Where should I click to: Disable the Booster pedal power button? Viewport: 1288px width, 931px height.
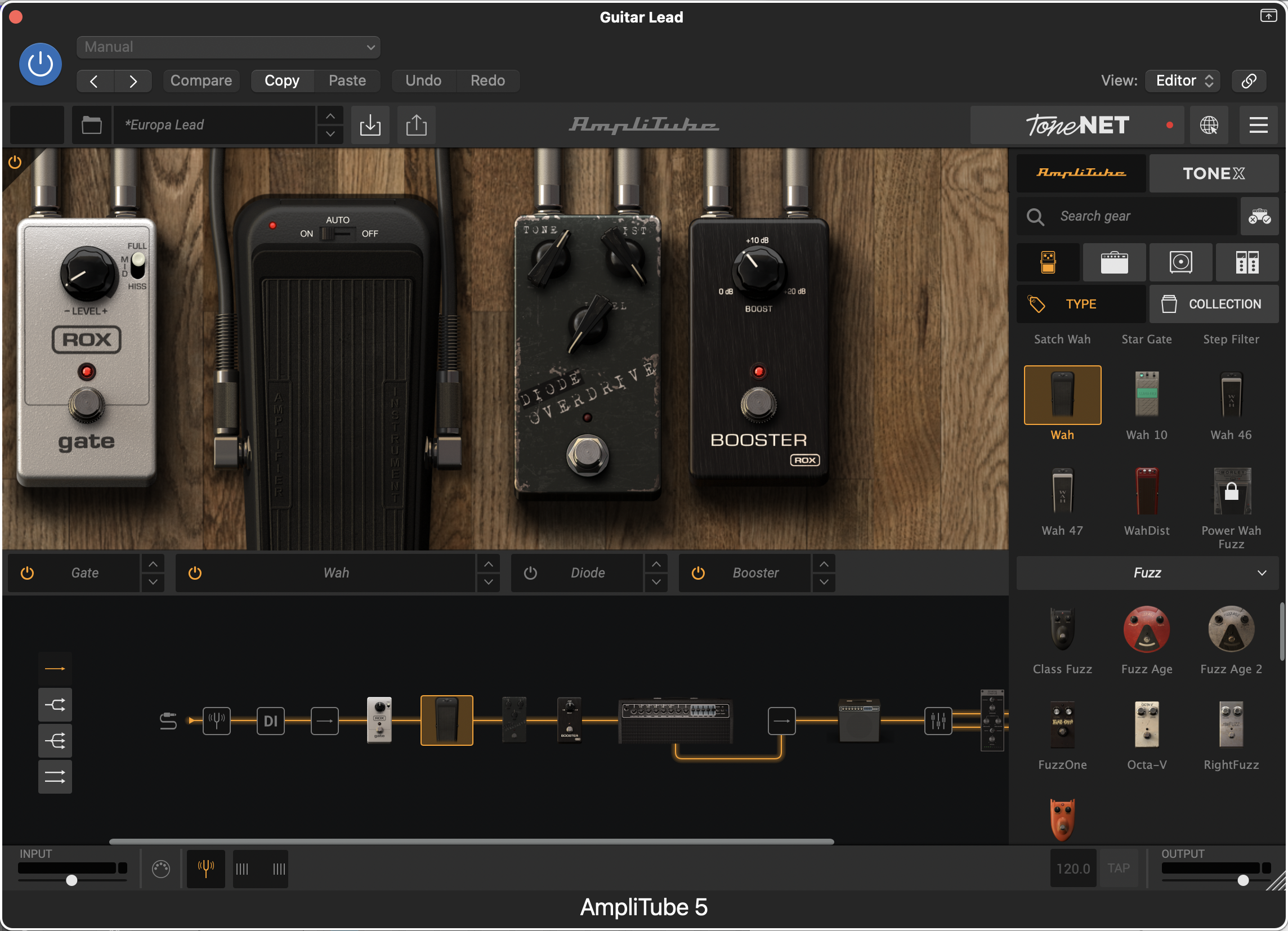698,573
